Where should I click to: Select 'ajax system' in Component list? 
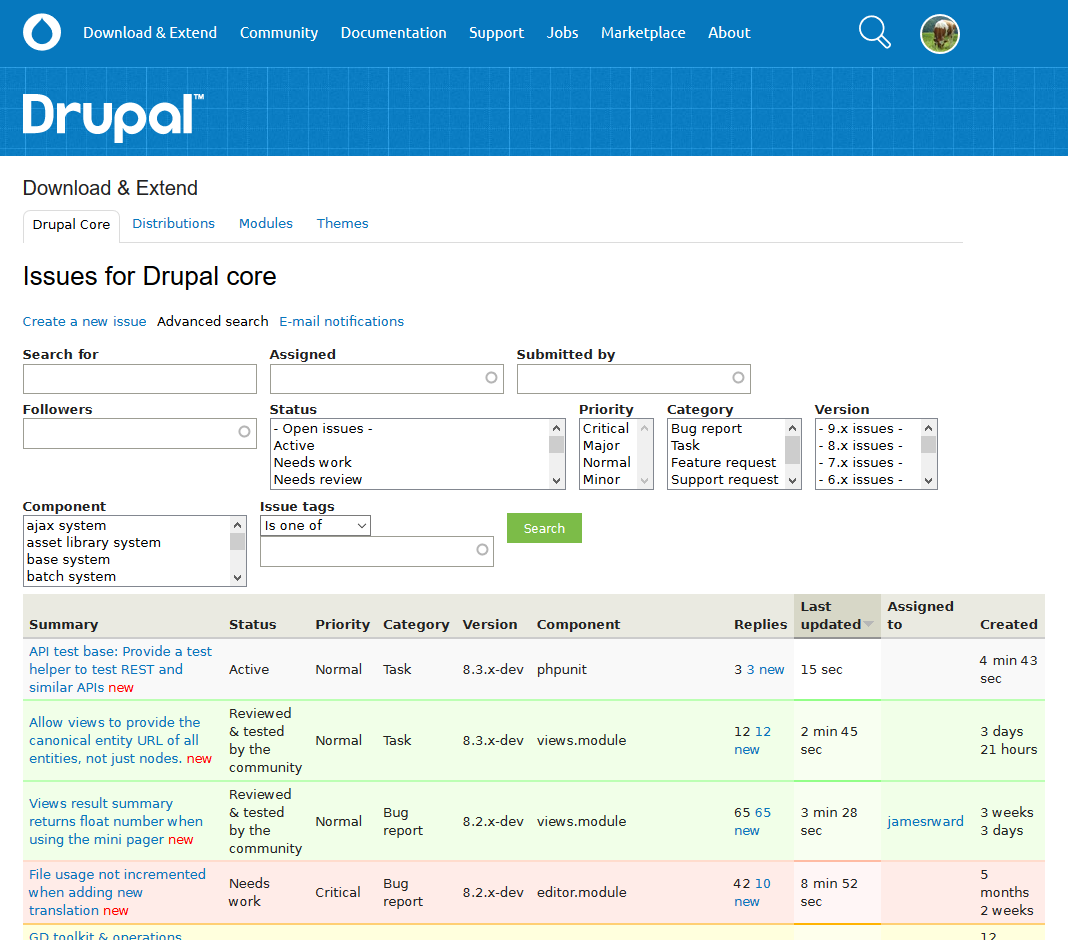tap(127, 525)
